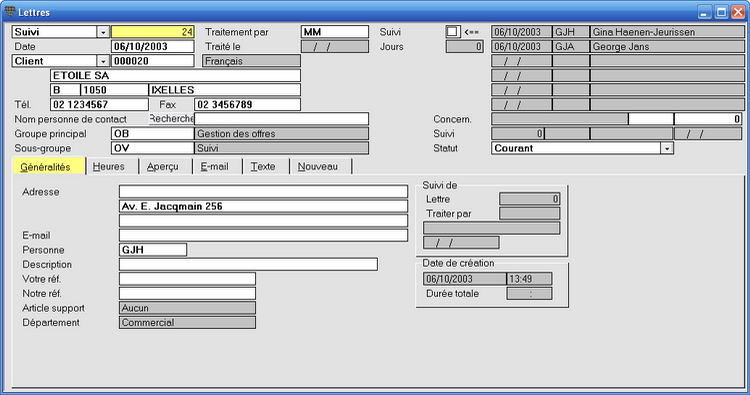Click the Gestion des offres description
Screen dimensions: 750x395
[282, 133]
